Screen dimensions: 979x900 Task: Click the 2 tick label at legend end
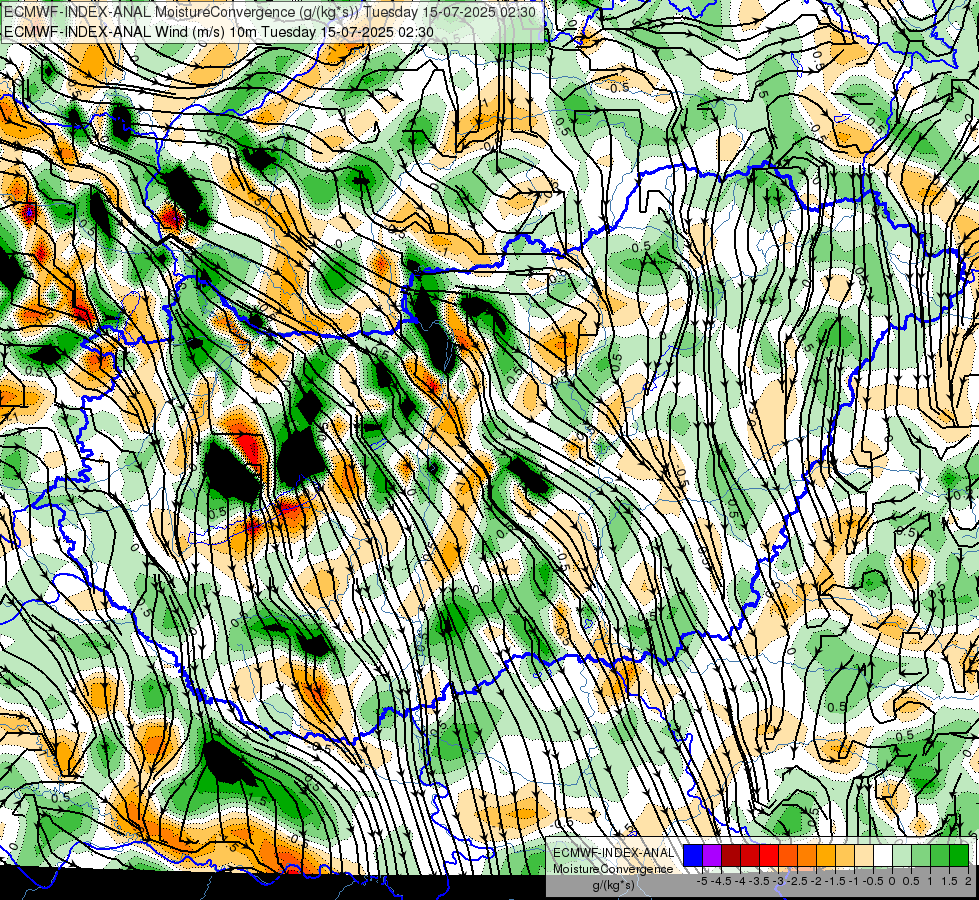pyautogui.click(x=968, y=881)
